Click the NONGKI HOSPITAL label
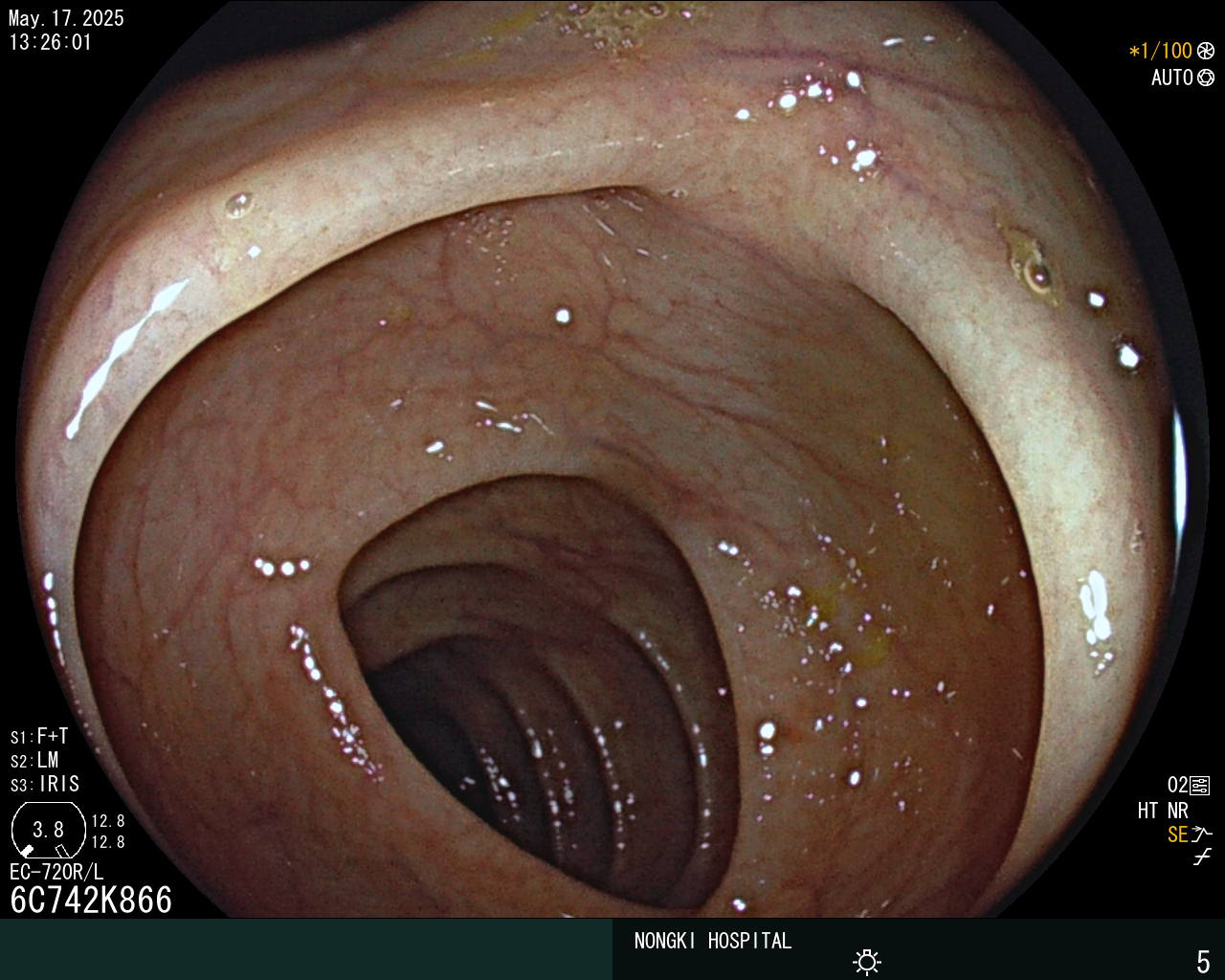This screenshot has width=1225, height=980. pos(713,941)
